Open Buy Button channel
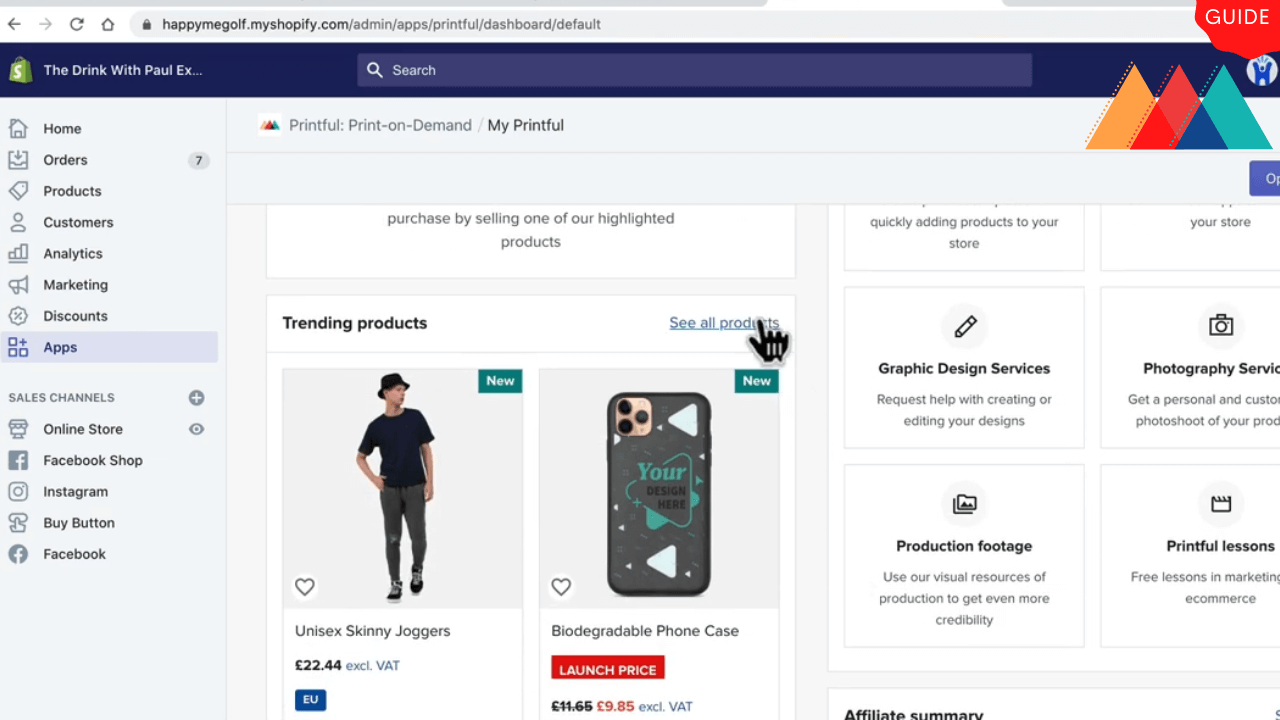This screenshot has height=720, width=1280. coord(79,523)
